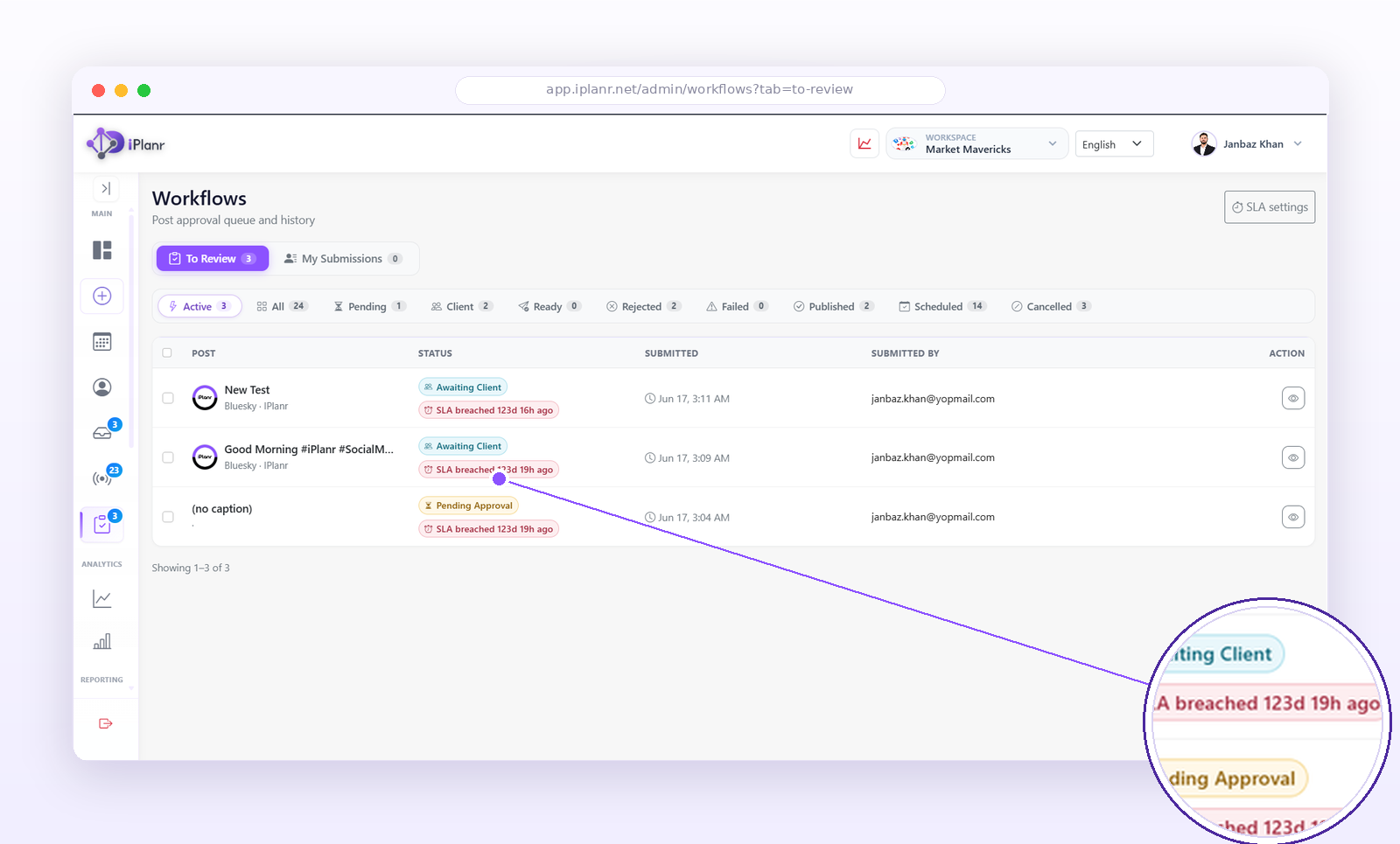Toggle the select-all checkbox in table header

pyautogui.click(x=167, y=353)
